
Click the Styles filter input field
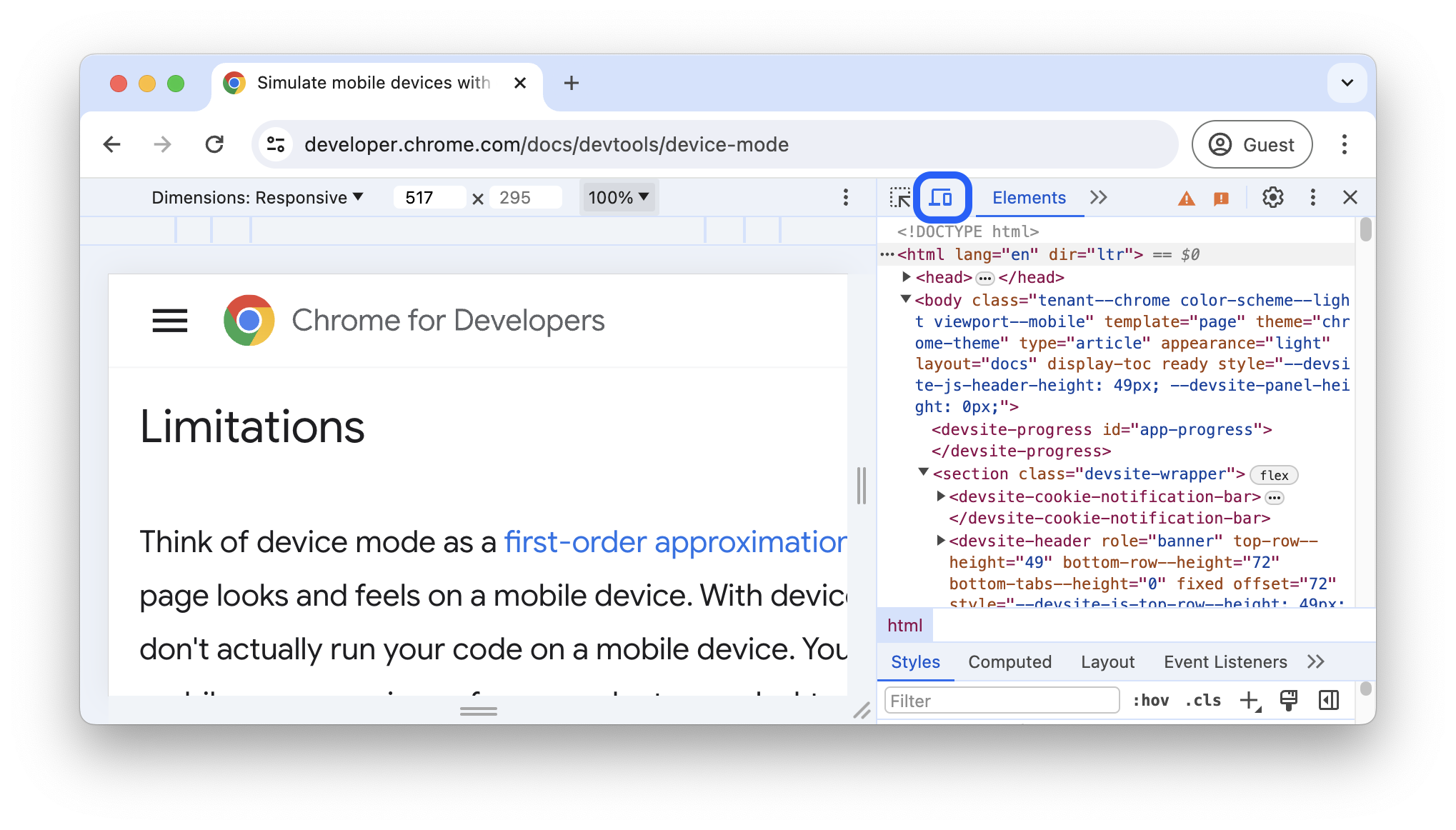(x=1000, y=700)
